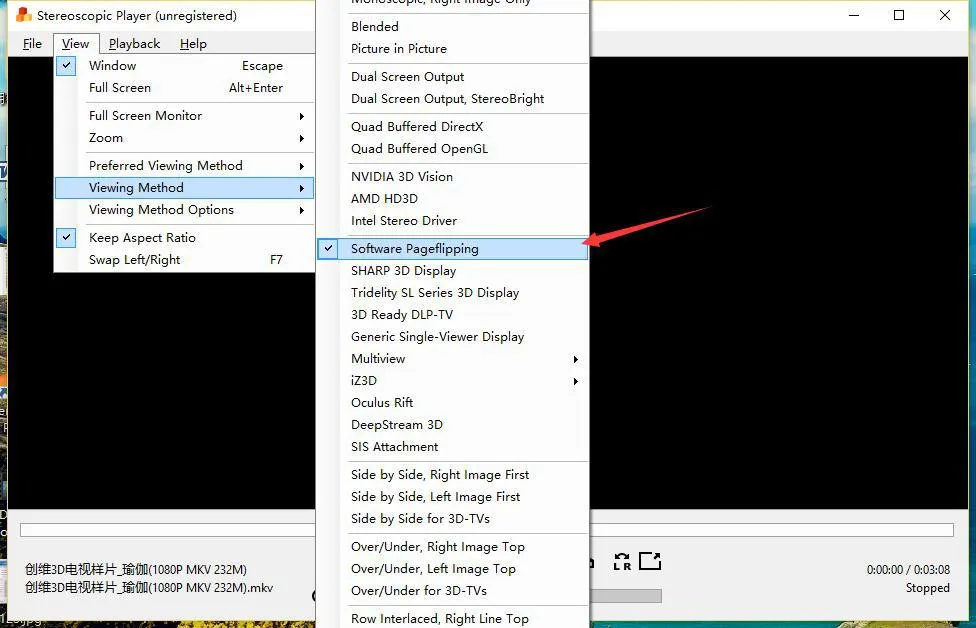Expand Preferred Viewing Method submenu
This screenshot has height=628, width=976.
pos(185,166)
